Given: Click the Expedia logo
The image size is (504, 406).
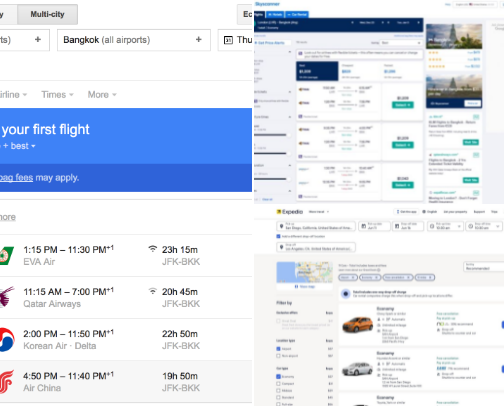Looking at the screenshot, I should [290, 212].
